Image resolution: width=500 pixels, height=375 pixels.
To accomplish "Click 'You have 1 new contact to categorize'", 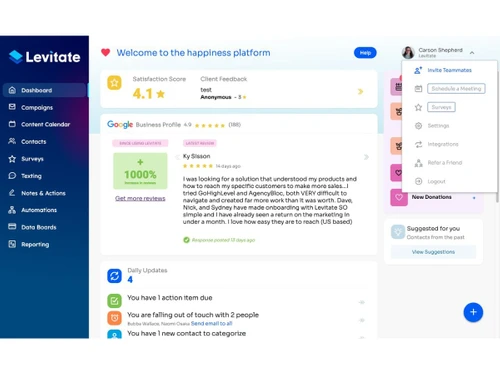I will [x=187, y=333].
